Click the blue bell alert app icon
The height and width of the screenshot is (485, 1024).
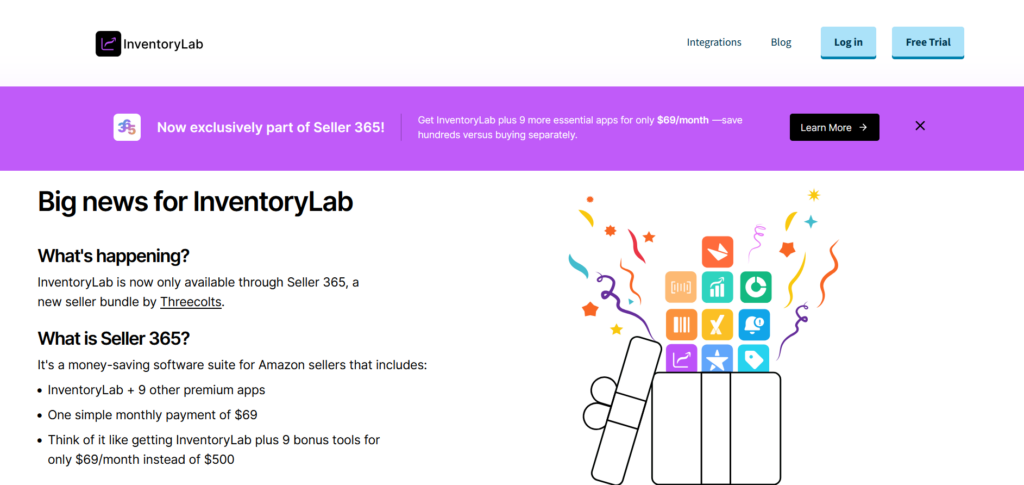click(754, 324)
